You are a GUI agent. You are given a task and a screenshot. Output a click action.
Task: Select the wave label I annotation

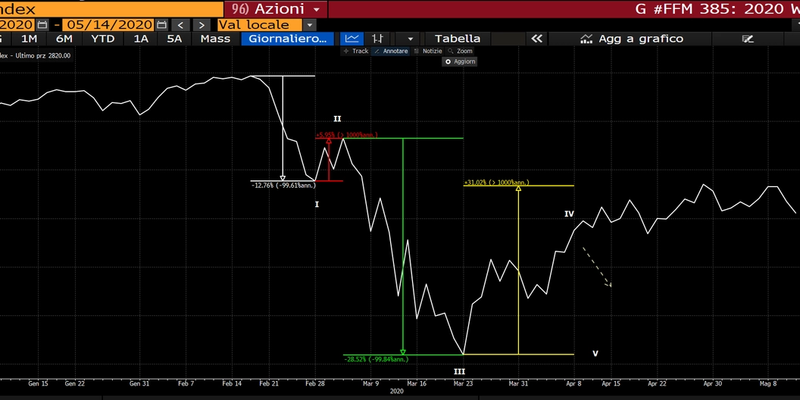tap(317, 205)
